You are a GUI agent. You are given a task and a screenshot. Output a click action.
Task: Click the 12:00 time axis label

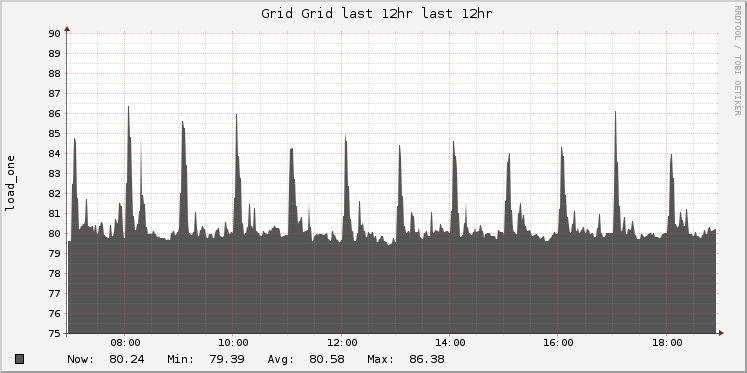pos(342,343)
